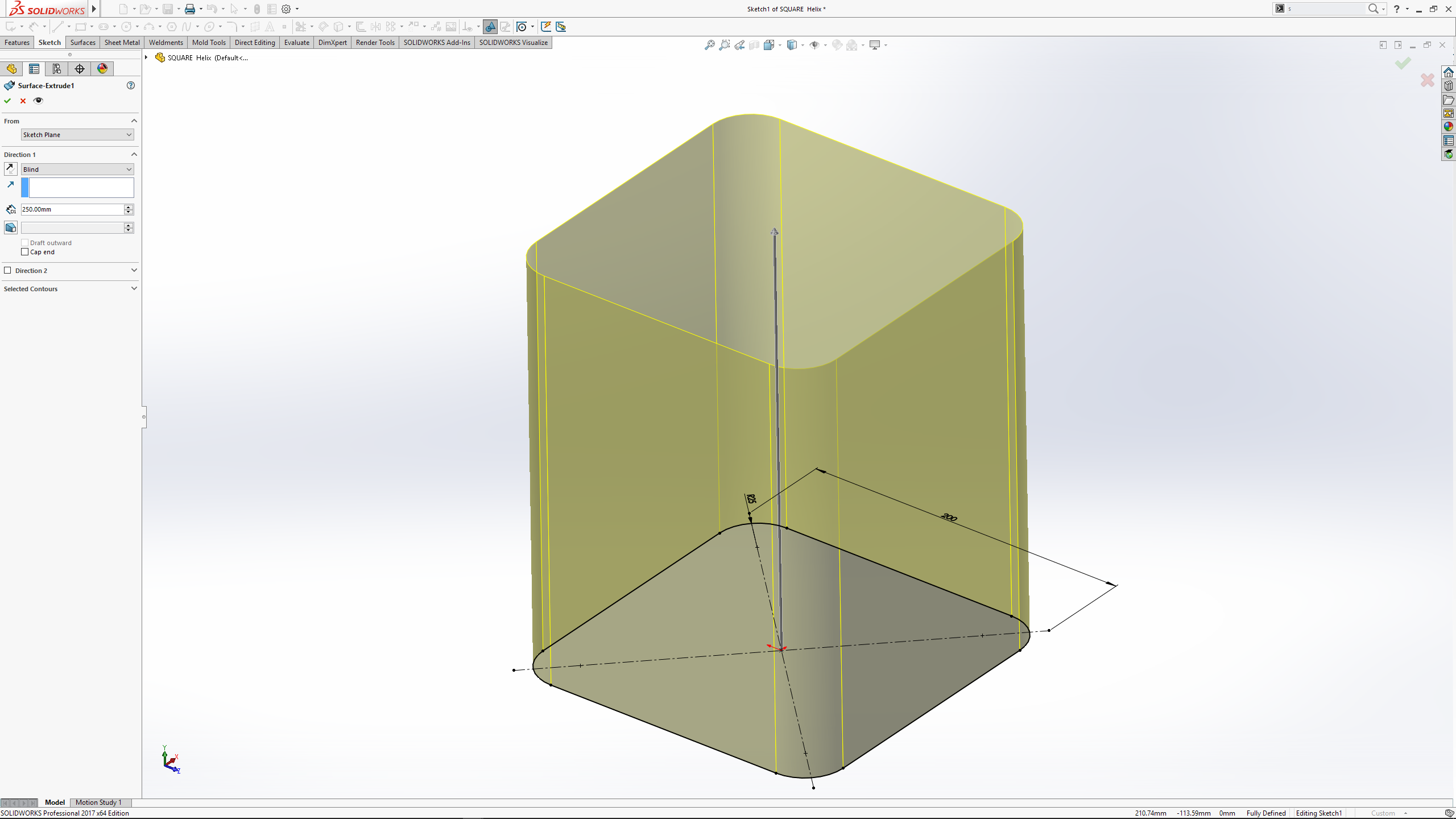The width and height of the screenshot is (1456, 819).
Task: Toggle the Draft On/Off button
Action: [10, 227]
